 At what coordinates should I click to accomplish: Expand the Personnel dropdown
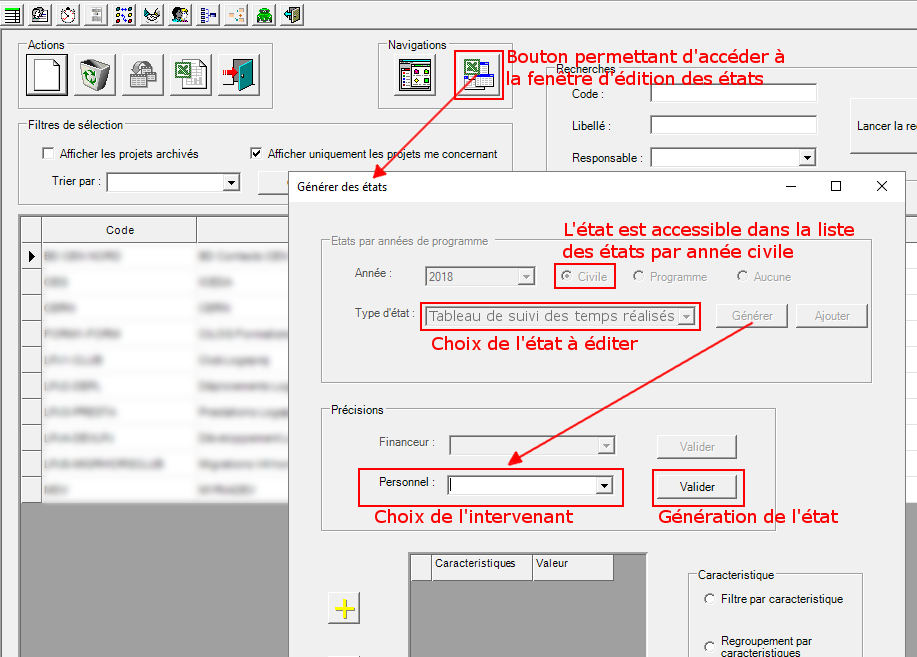[x=604, y=483]
